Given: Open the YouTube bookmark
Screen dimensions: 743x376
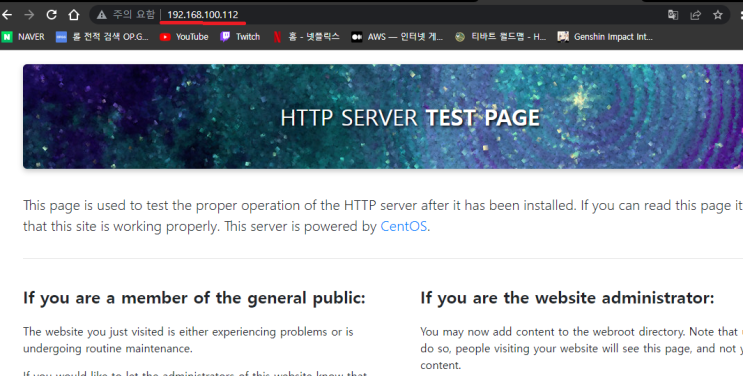Looking at the screenshot, I should pos(184,37).
